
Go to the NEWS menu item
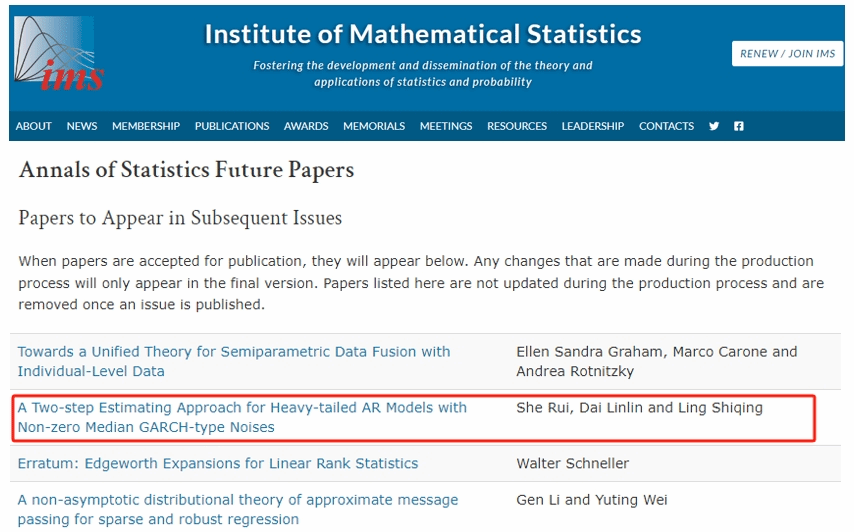pos(82,126)
